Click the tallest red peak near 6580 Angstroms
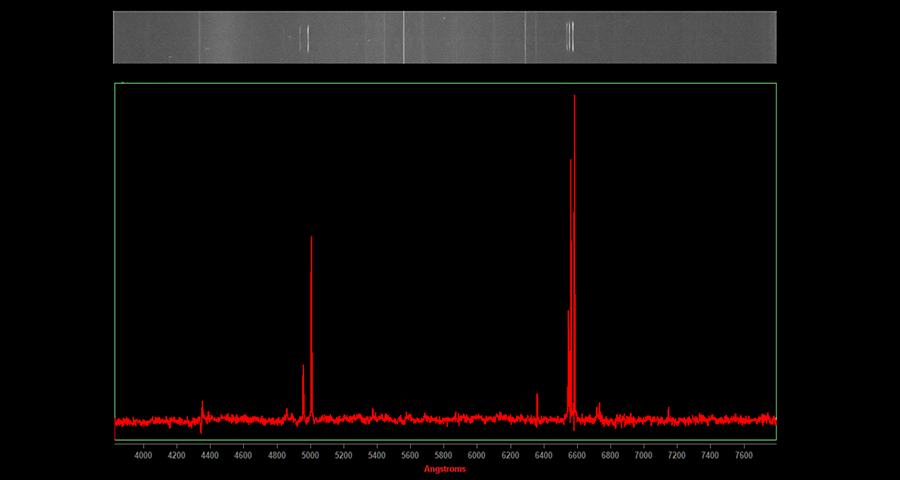This screenshot has width=900, height=480. [574, 100]
